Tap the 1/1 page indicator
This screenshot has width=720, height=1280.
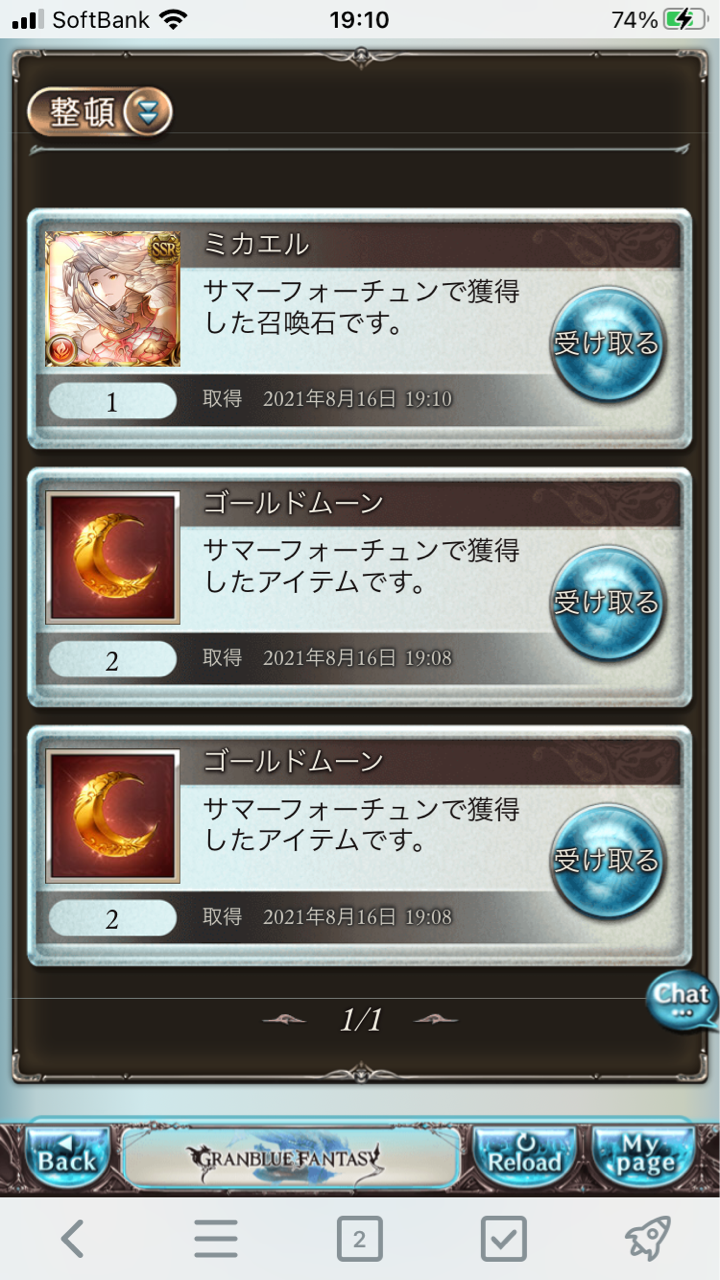point(361,1020)
